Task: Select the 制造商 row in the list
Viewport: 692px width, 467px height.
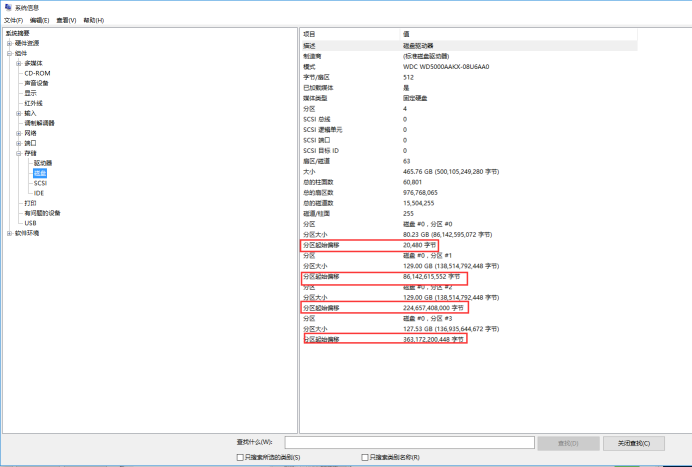Action: coord(469,56)
